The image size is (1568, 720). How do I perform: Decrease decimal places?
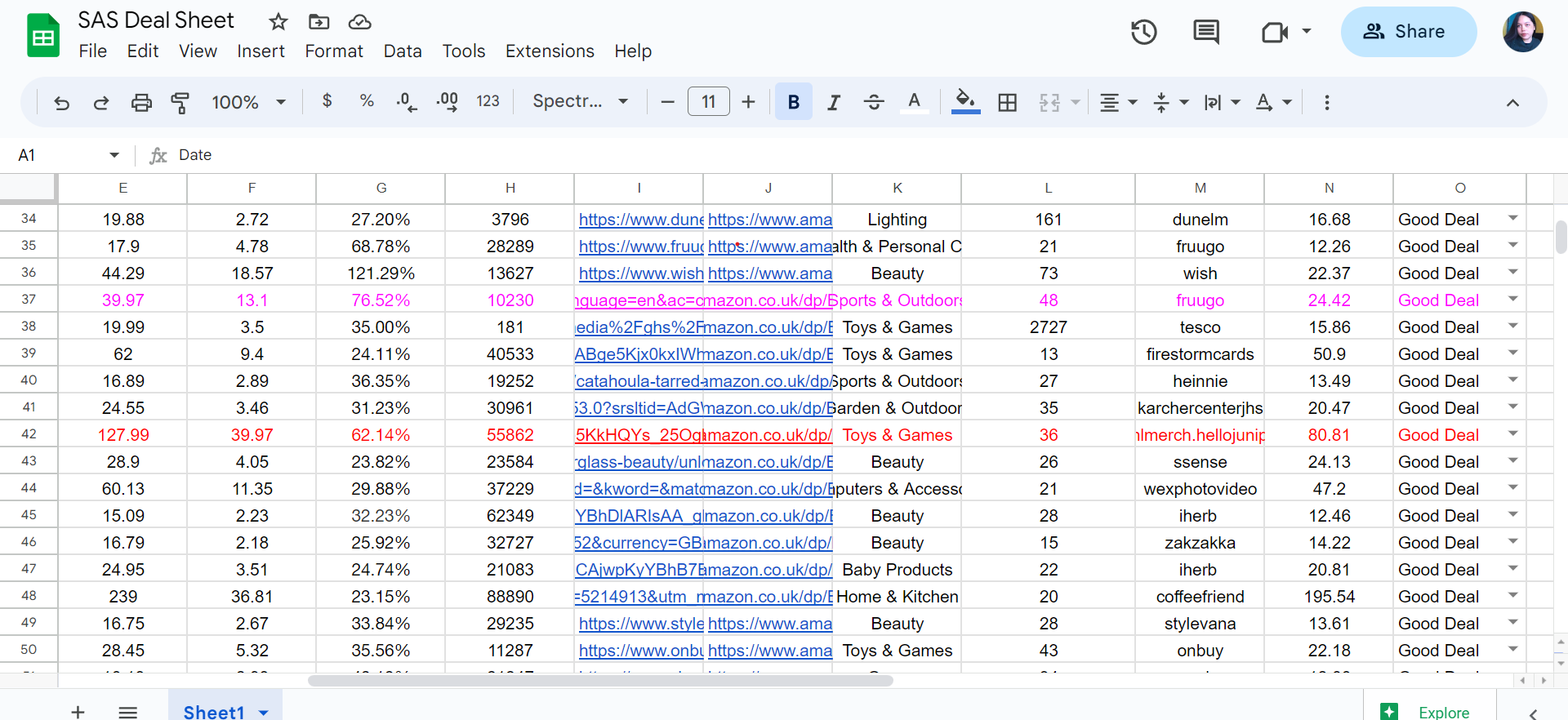tap(406, 102)
